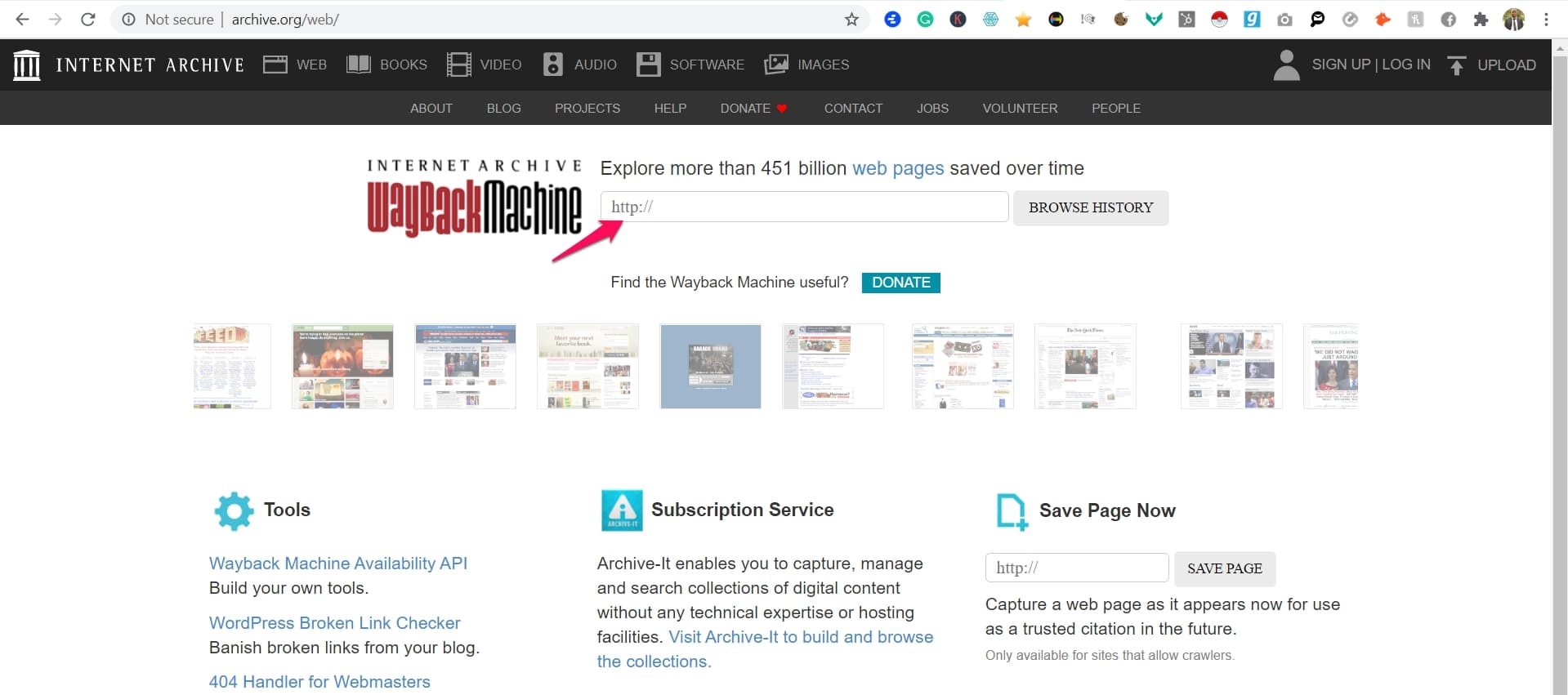Click the teal DONATE button

(x=900, y=283)
